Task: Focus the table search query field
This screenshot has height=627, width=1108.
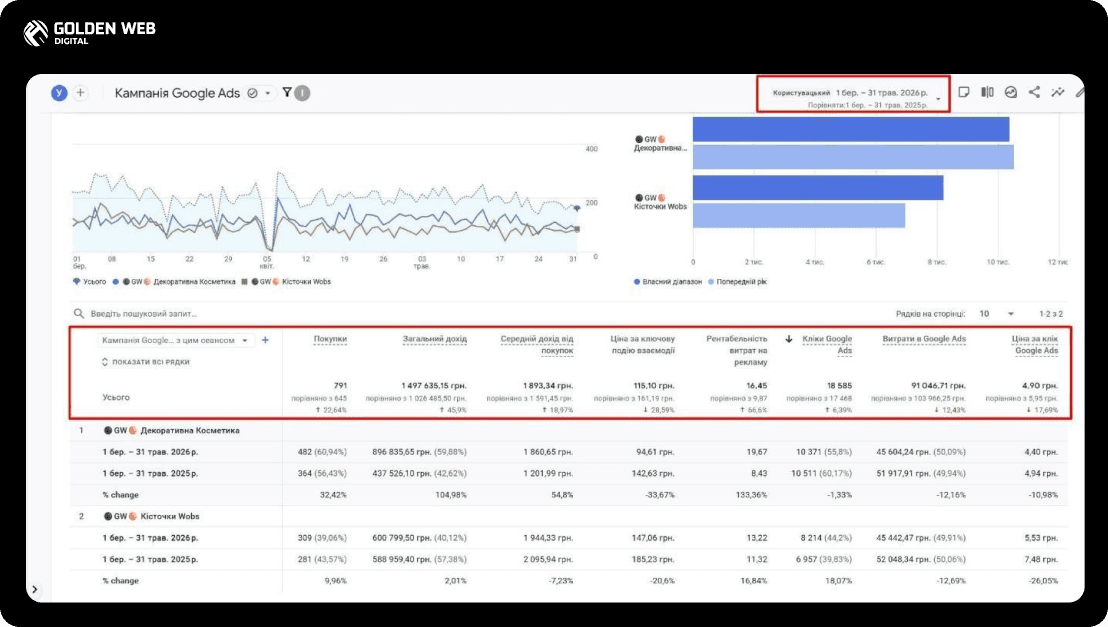Action: click(x=144, y=313)
